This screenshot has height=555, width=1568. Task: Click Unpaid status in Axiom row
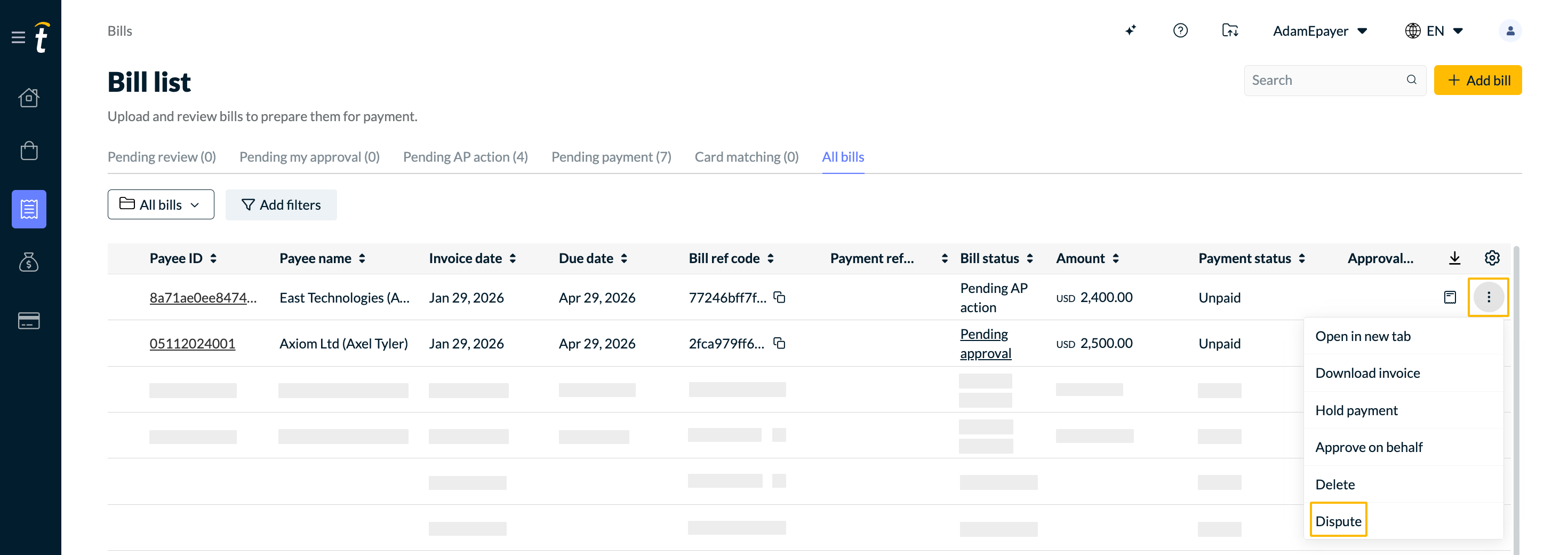[x=1219, y=344]
